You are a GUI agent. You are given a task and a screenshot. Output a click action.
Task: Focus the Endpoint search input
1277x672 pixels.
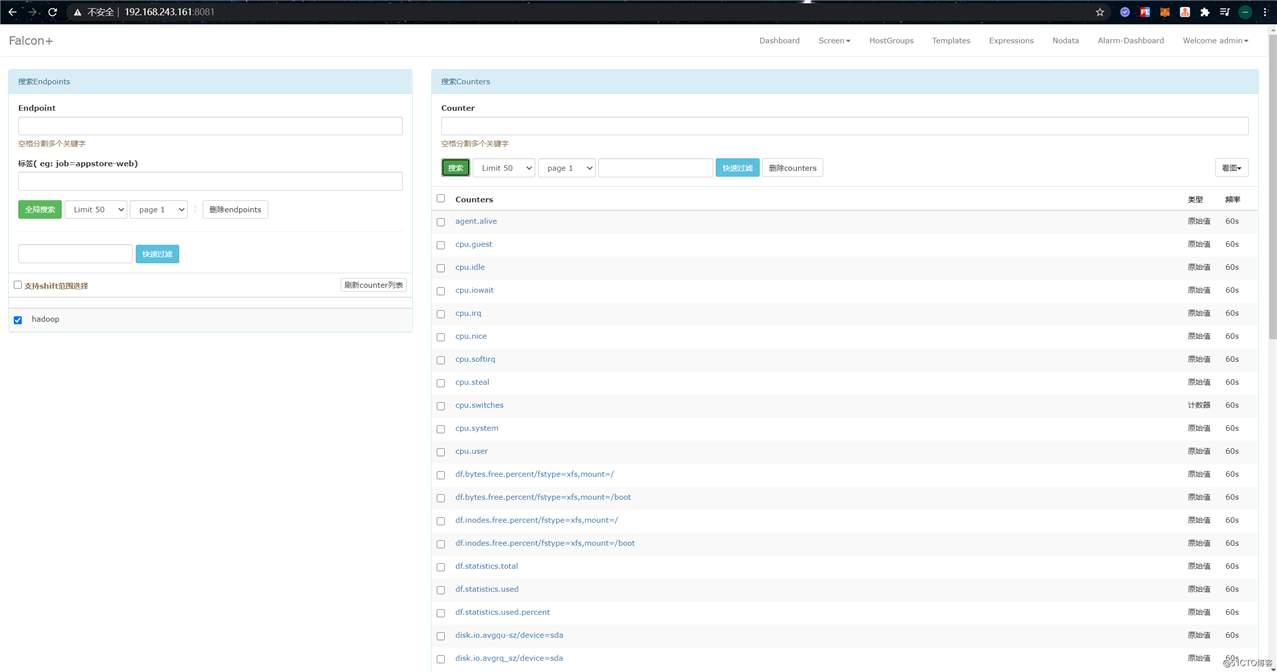(210, 126)
